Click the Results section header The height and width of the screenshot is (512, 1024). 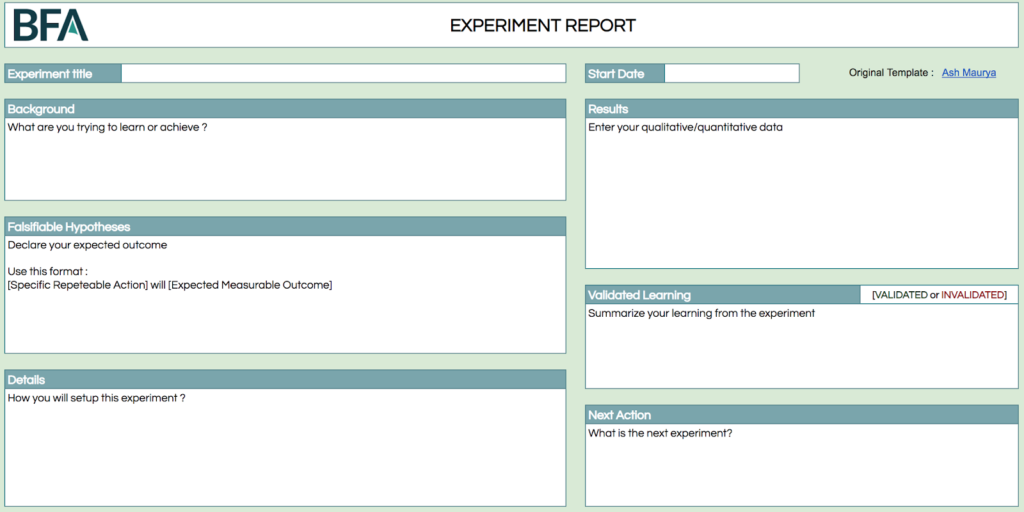pyautogui.click(x=801, y=109)
